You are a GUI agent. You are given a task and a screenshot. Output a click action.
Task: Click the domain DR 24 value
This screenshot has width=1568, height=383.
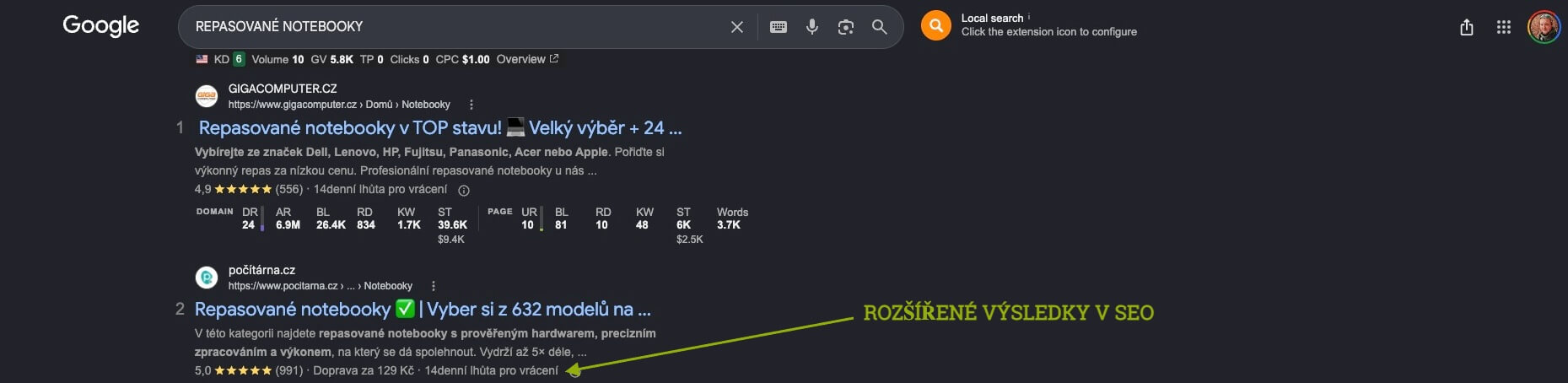248,225
